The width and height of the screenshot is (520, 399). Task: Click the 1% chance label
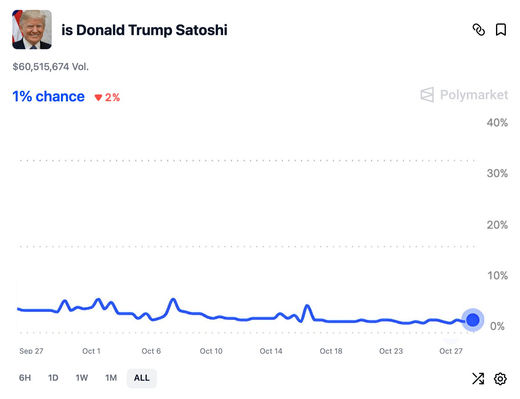(48, 97)
